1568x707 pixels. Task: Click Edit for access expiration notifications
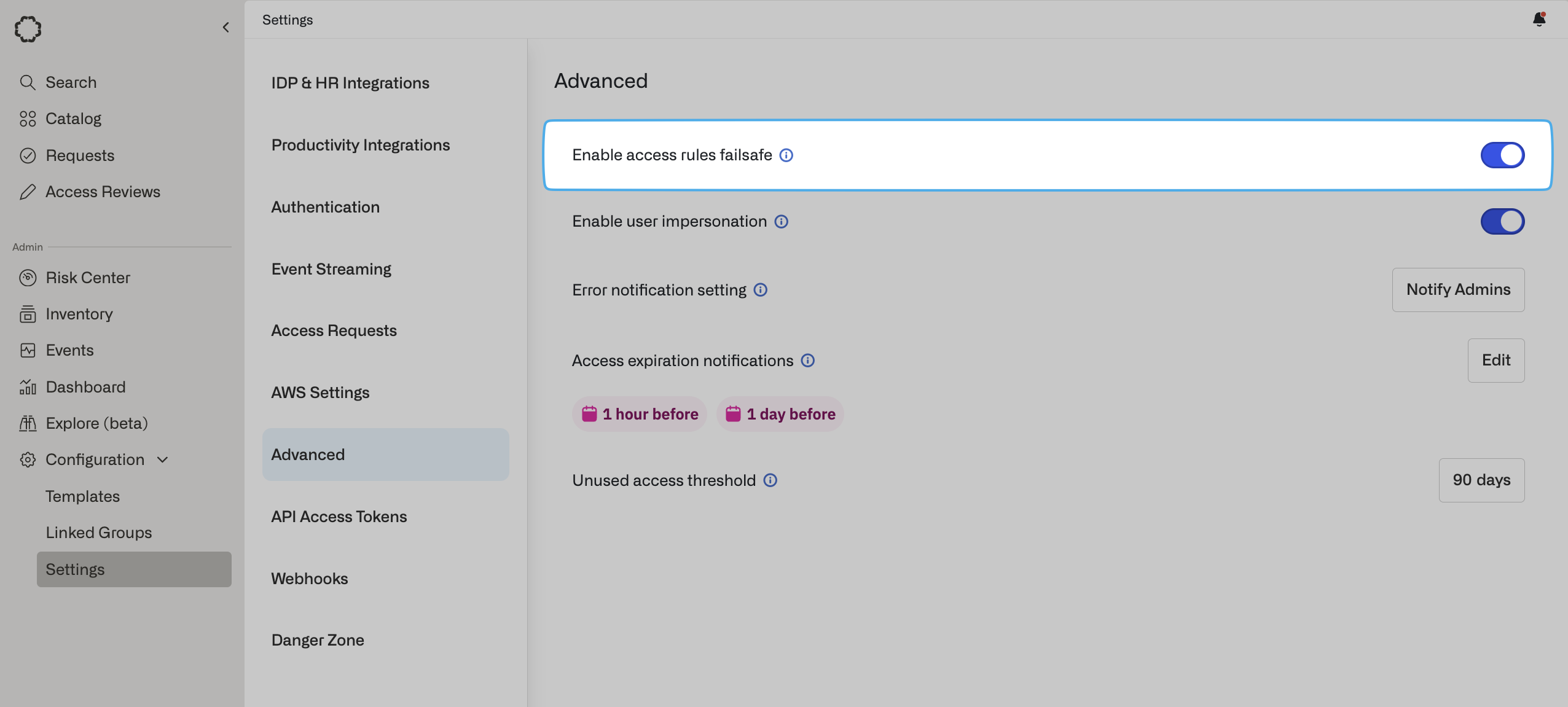pyautogui.click(x=1495, y=360)
